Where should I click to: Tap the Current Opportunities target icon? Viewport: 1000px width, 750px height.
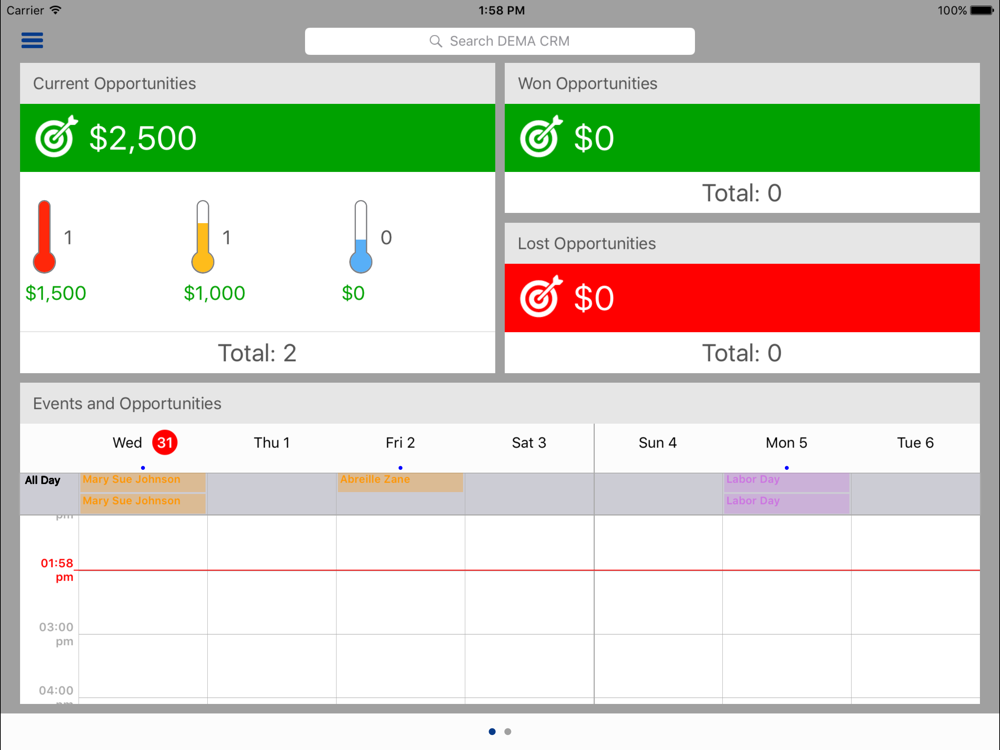pyautogui.click(x=56, y=138)
